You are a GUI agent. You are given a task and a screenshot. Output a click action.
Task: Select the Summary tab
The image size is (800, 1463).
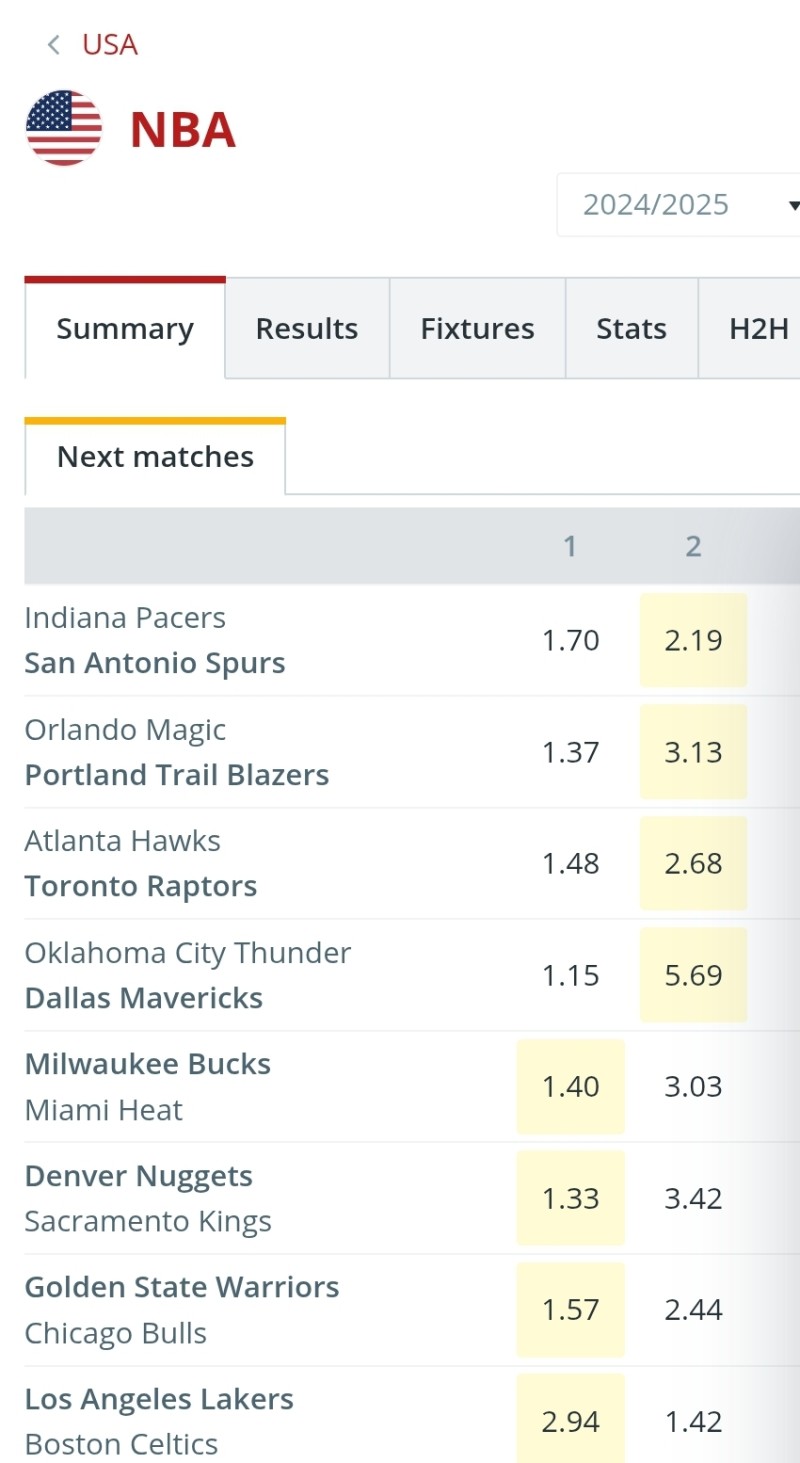pos(125,329)
